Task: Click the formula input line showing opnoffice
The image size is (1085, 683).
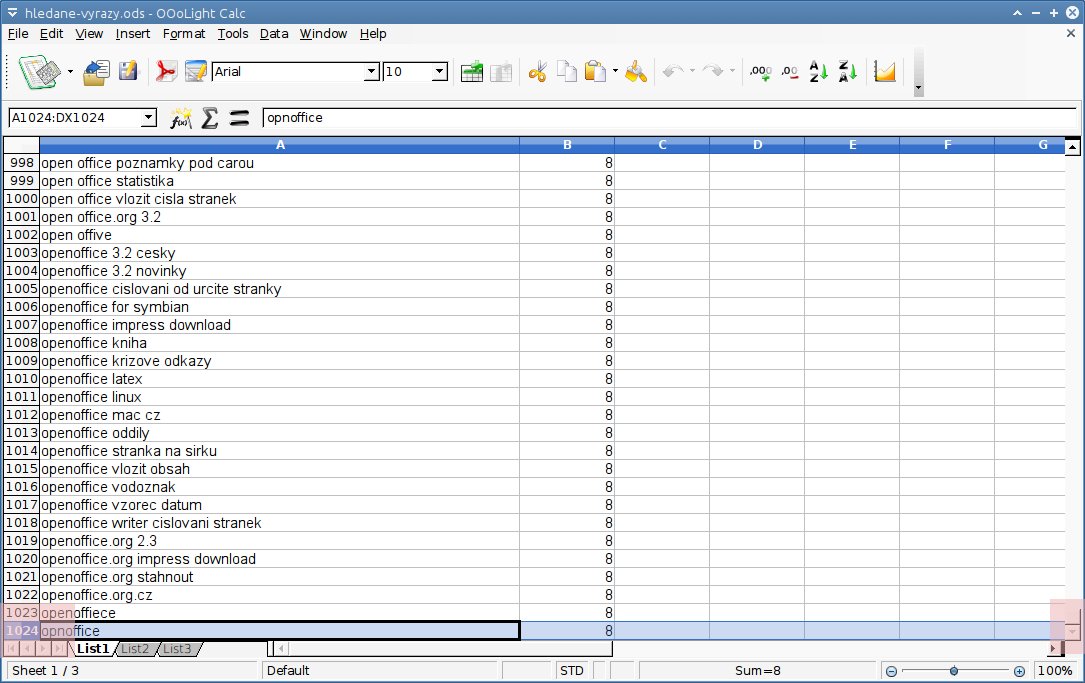Action: (x=670, y=118)
